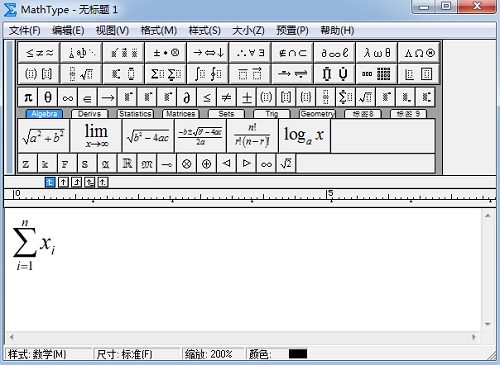
Task: Open the 视图(V) menu
Action: (112, 31)
